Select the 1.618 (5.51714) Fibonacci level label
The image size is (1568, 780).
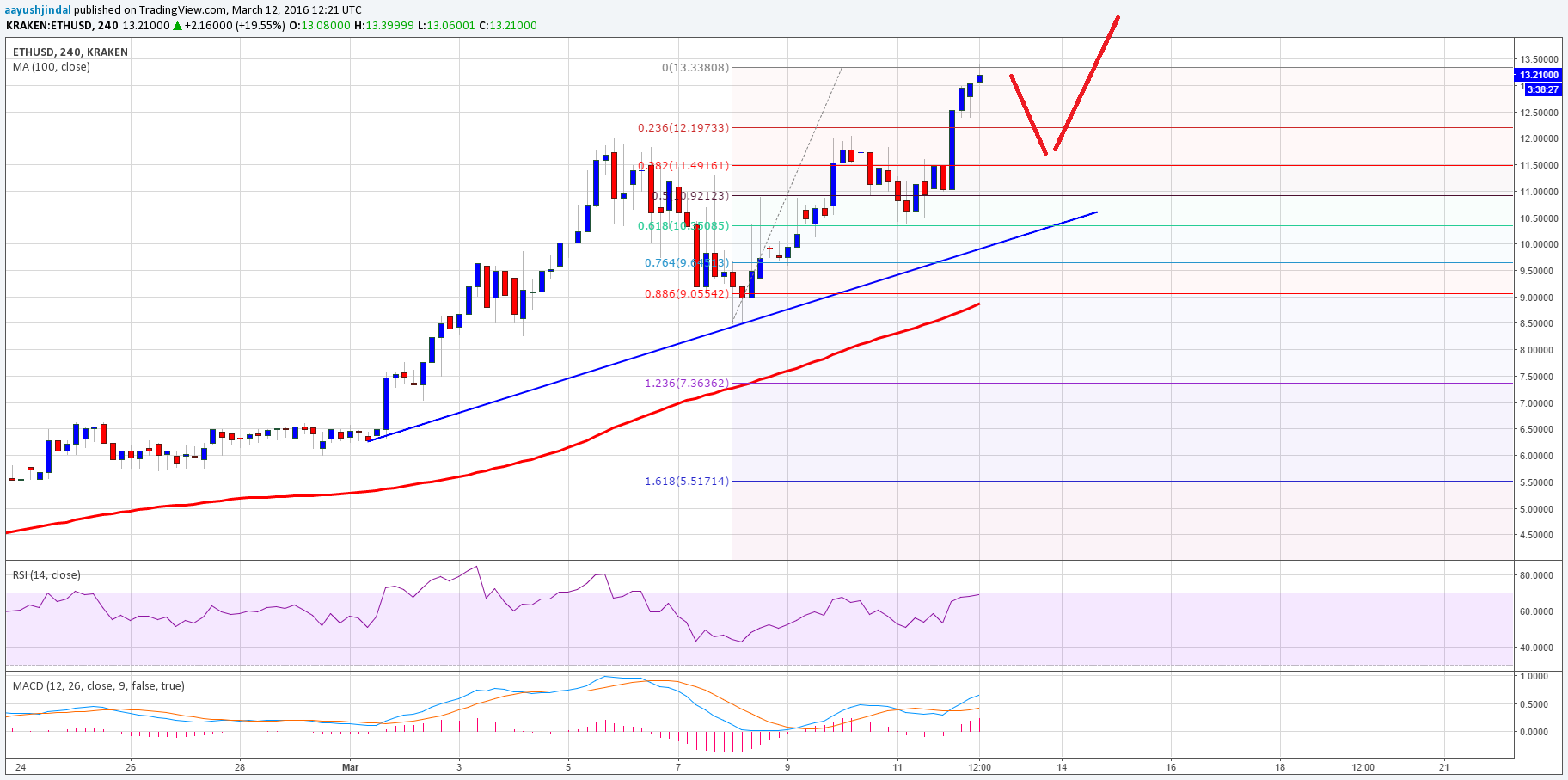coord(686,482)
